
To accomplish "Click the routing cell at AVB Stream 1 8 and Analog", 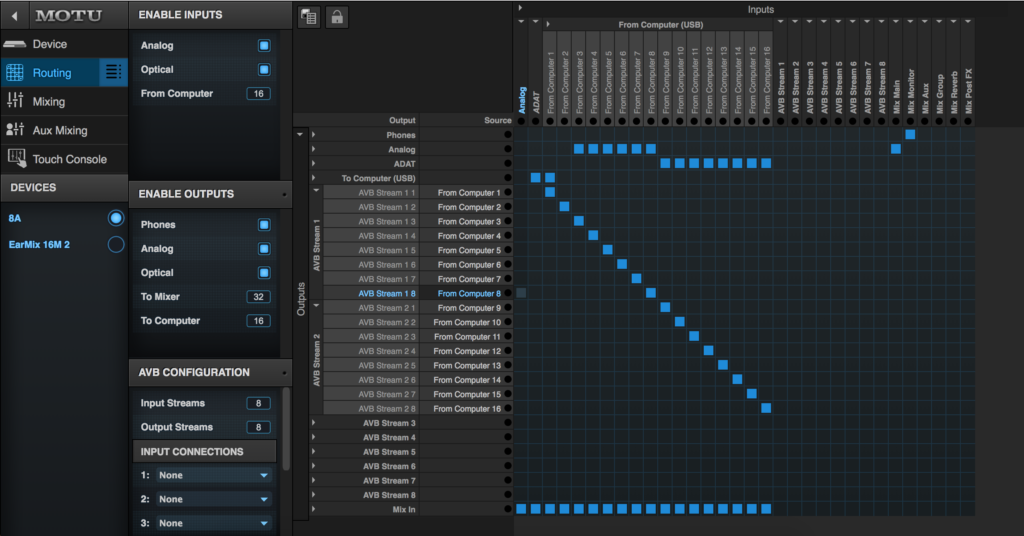I will click(521, 293).
